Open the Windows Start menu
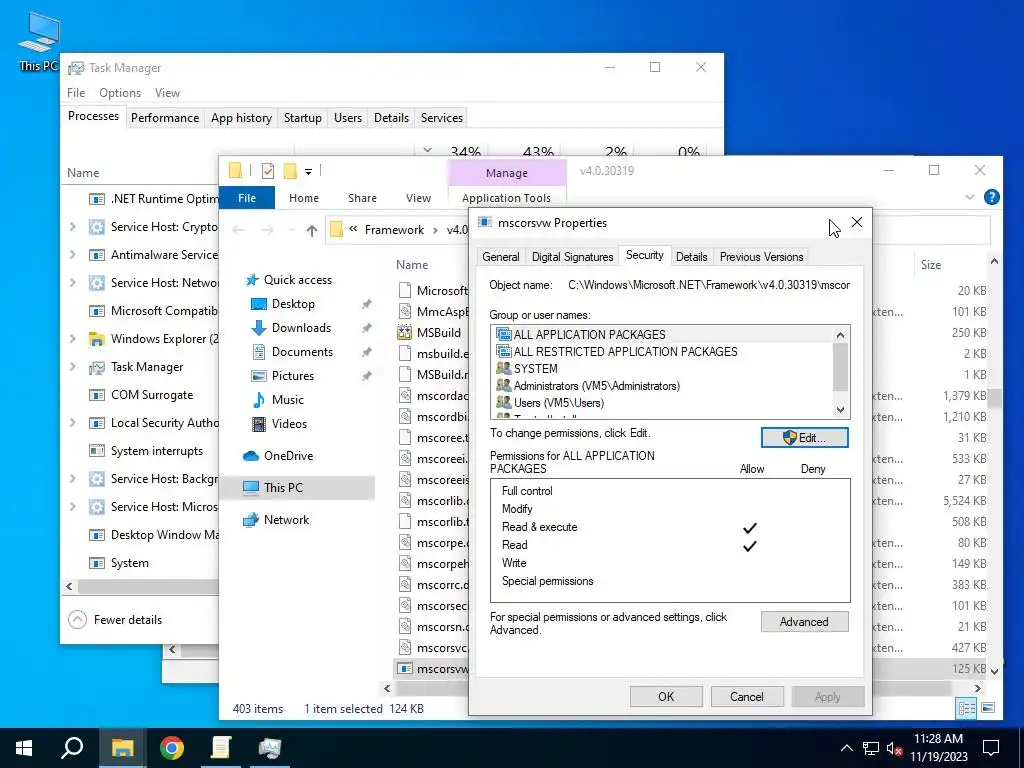 pos(24,748)
